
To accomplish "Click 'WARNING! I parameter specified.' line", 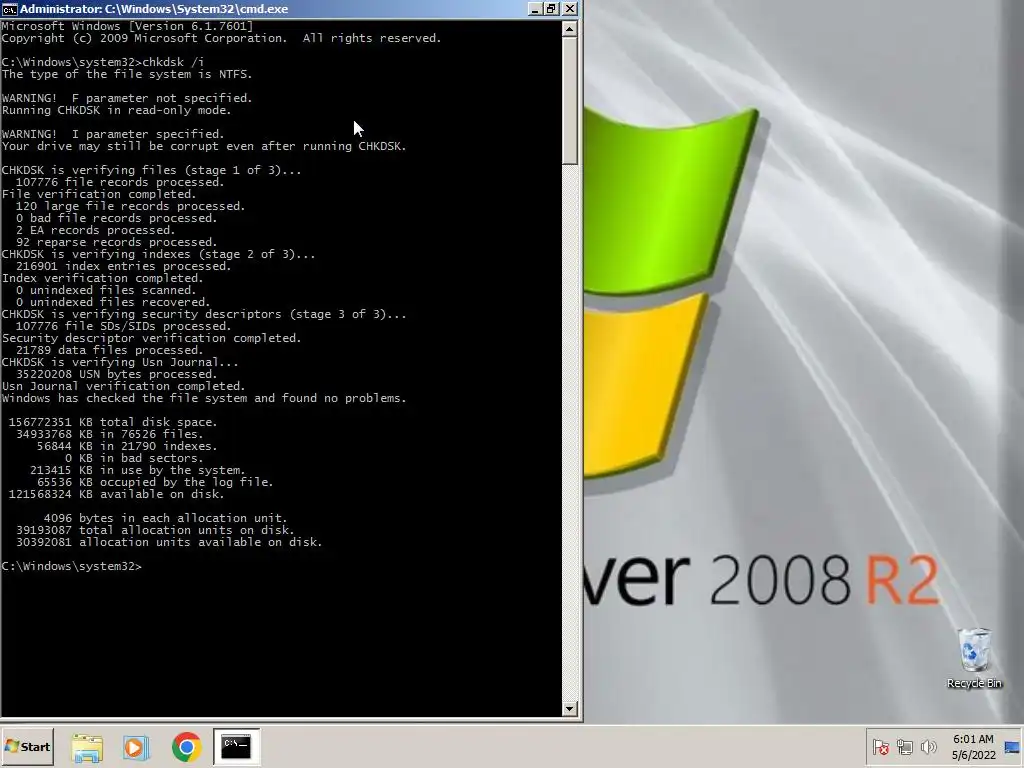I will tap(113, 134).
